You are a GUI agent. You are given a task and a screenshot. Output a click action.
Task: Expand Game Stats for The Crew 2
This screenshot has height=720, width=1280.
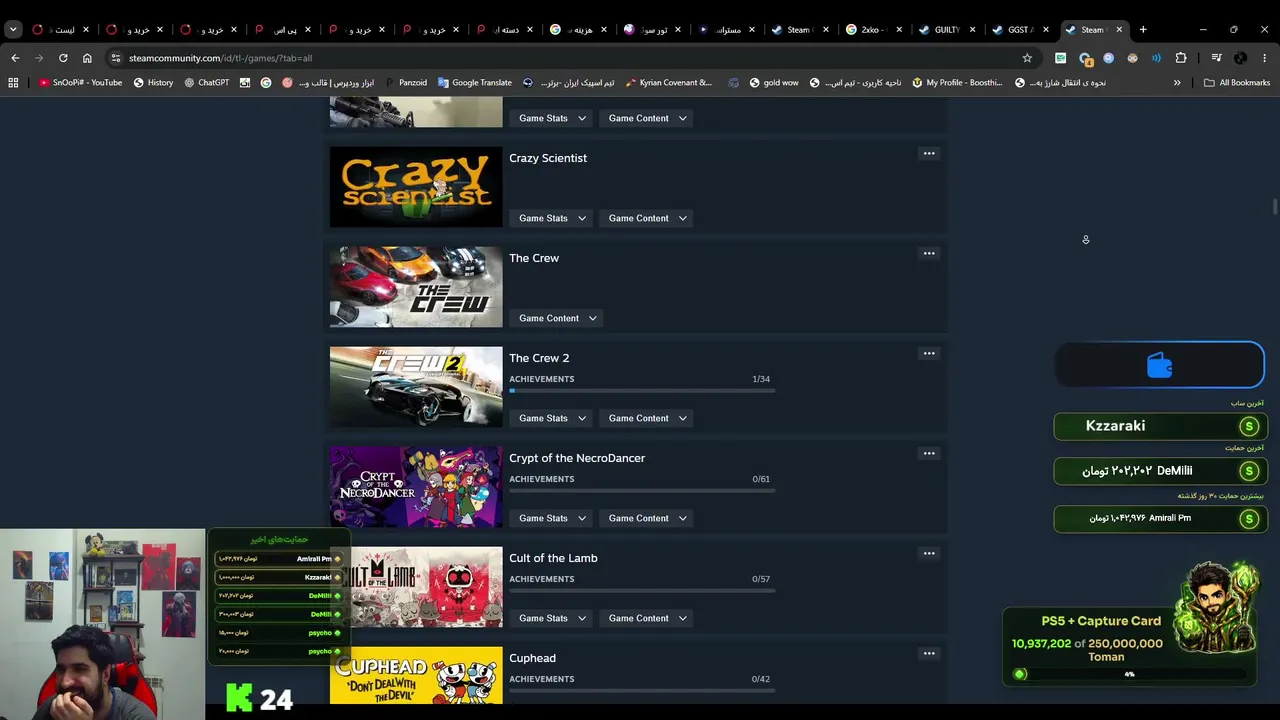coord(553,418)
